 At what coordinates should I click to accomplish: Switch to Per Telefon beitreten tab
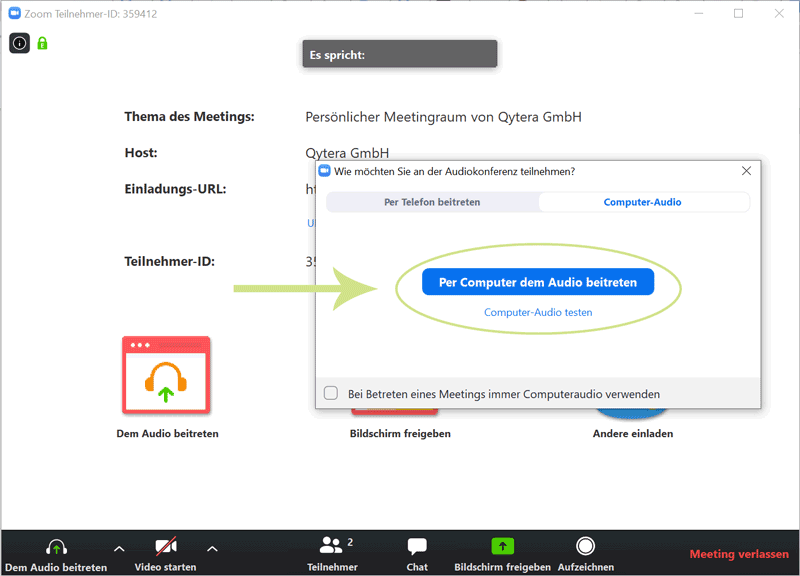432,202
